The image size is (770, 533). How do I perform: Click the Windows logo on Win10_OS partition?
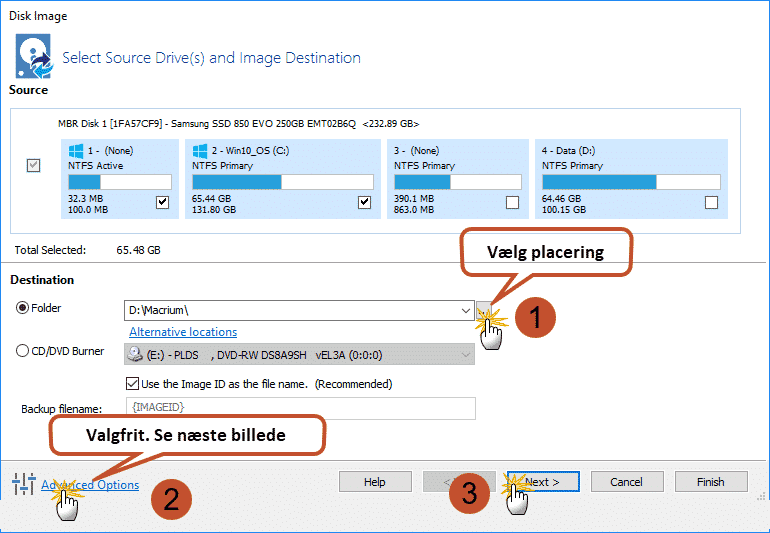[x=200, y=151]
